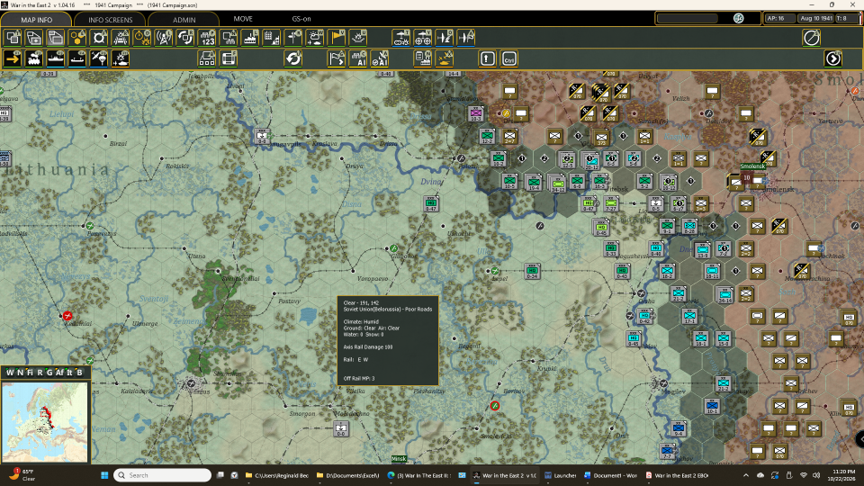
Task: Toggle the yellow flag victory icon
Action: click(x=337, y=38)
